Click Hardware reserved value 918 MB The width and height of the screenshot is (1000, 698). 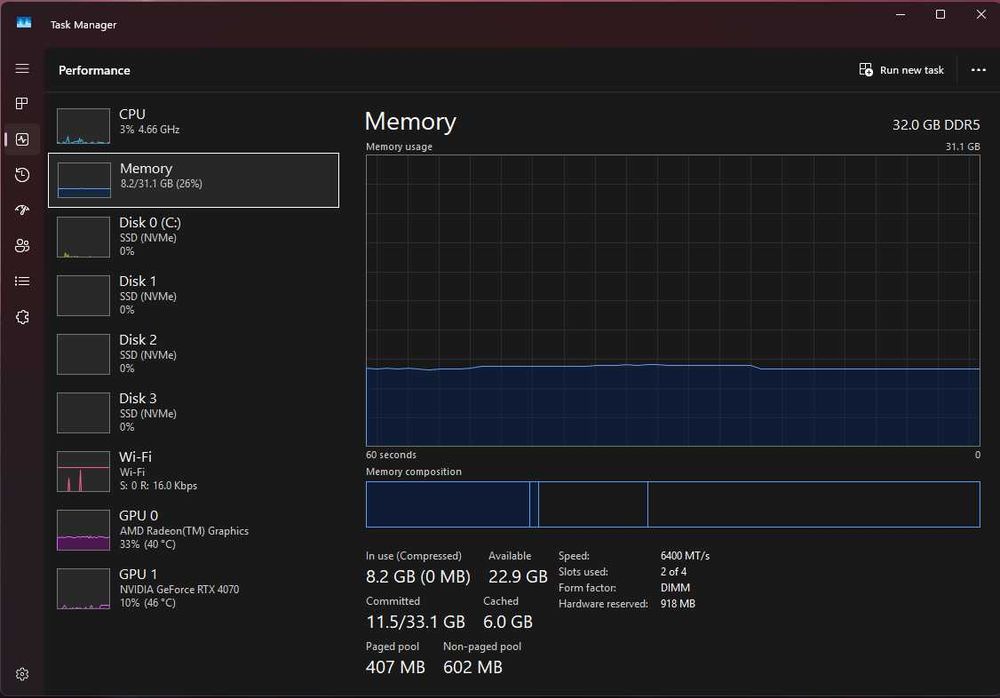[677, 604]
